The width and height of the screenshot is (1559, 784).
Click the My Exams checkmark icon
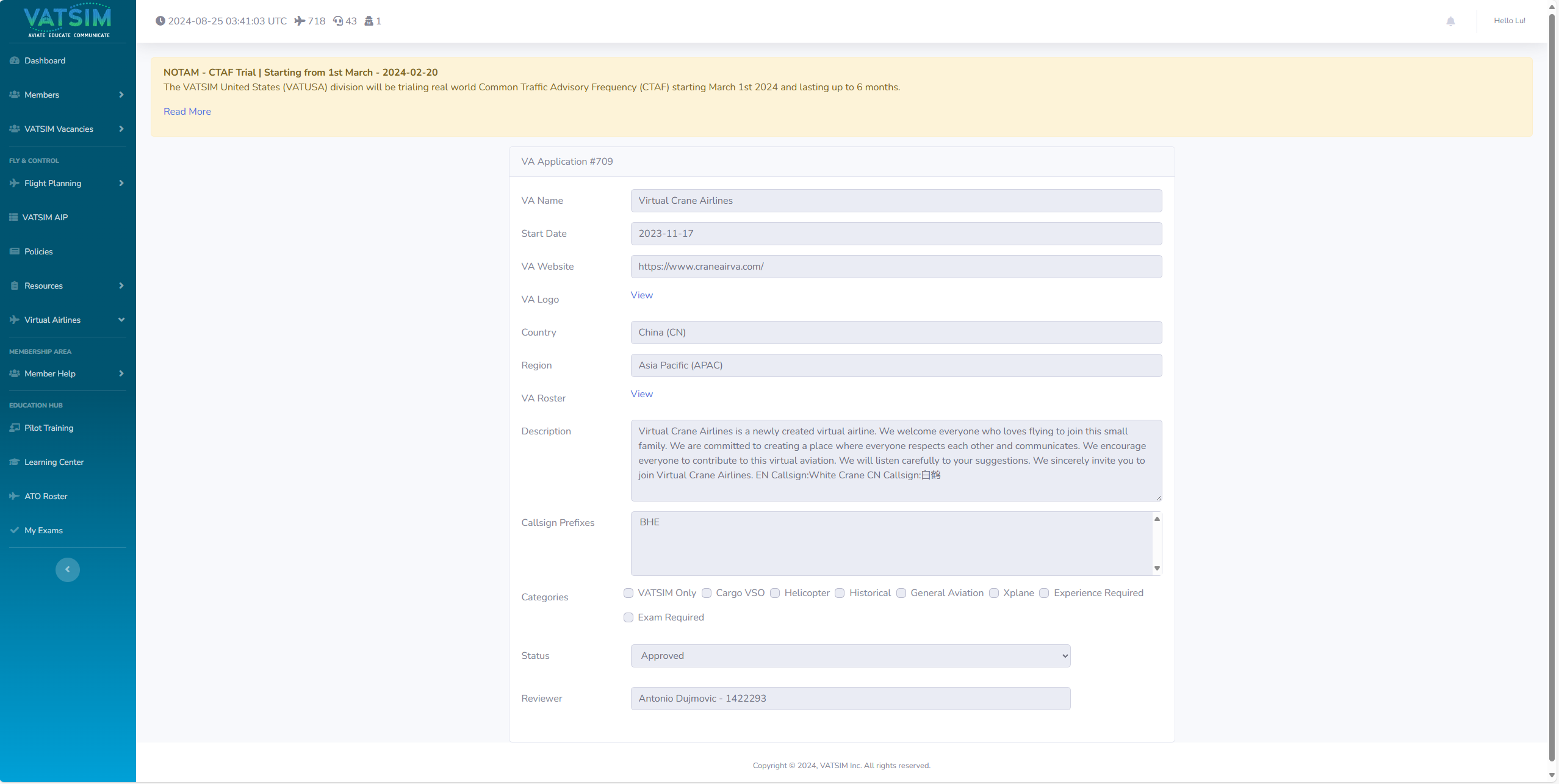tap(15, 530)
